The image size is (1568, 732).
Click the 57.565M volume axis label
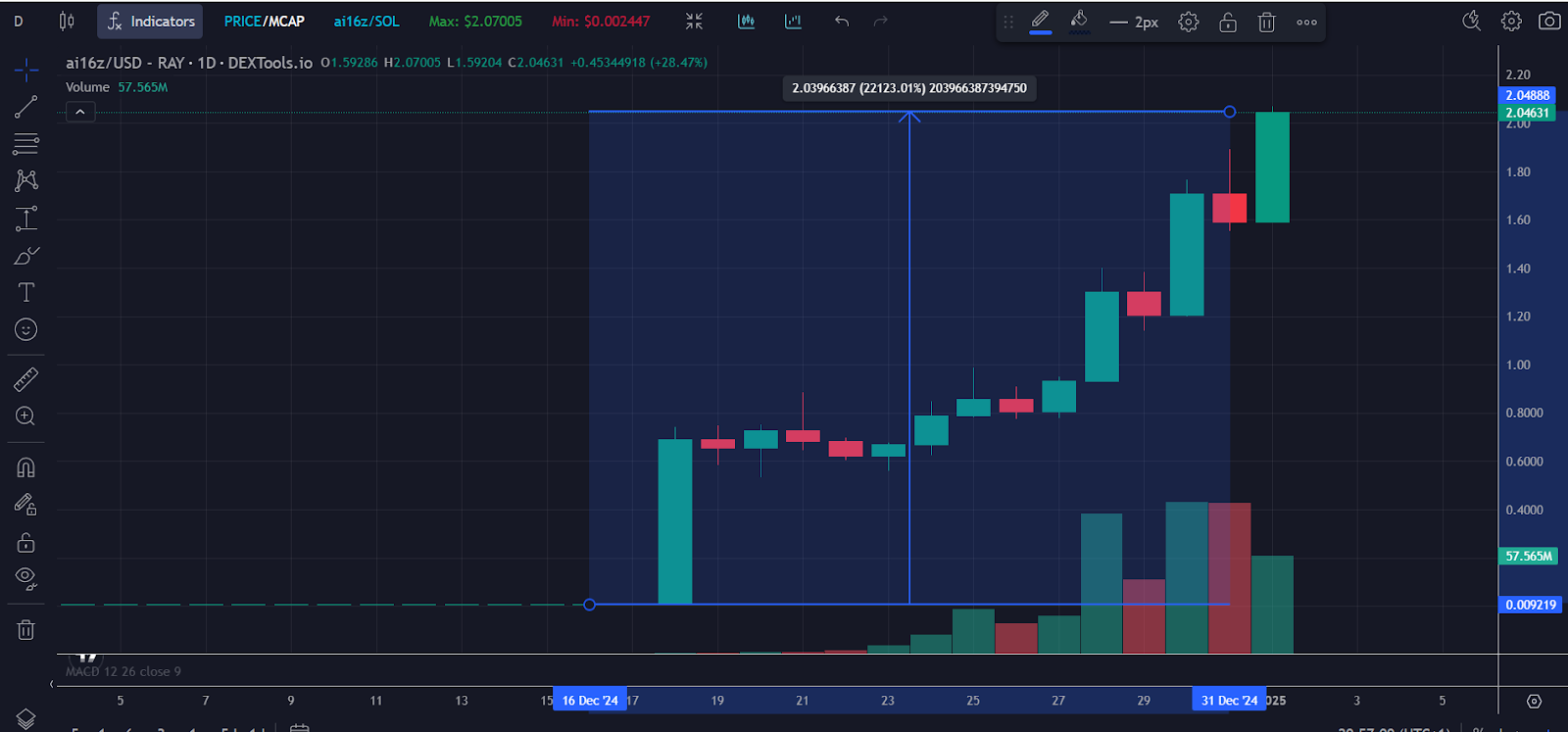coord(1529,556)
